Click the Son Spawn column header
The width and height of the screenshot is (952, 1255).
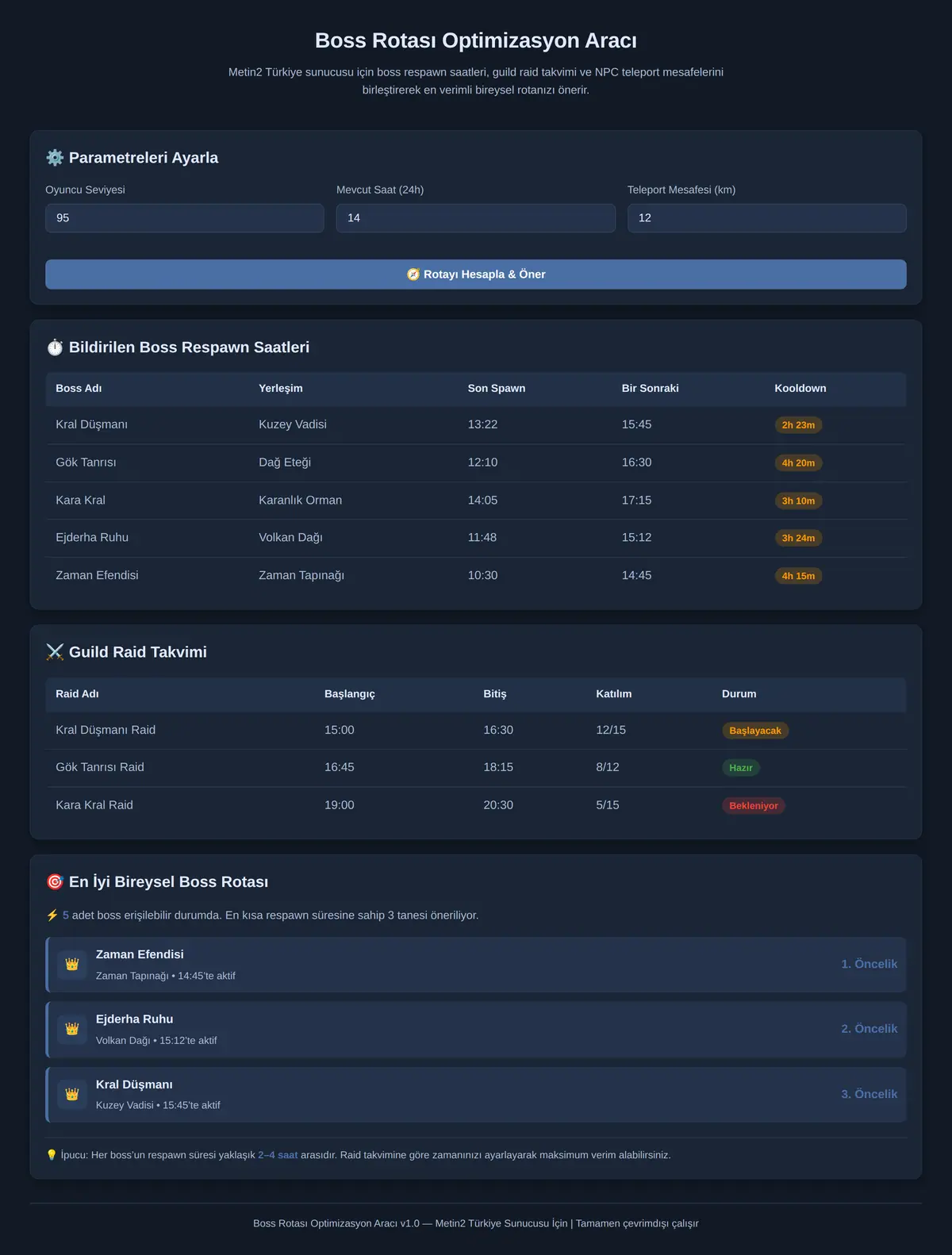(497, 389)
